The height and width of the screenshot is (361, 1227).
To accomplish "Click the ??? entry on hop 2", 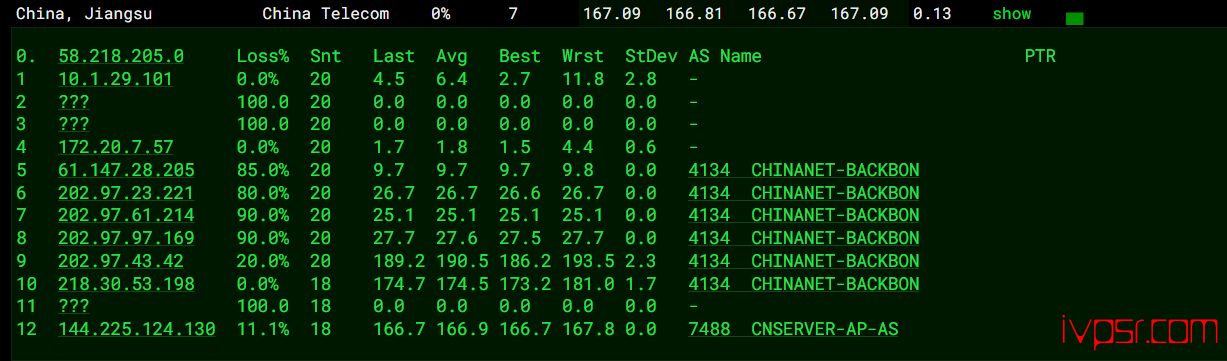I will (x=74, y=102).
